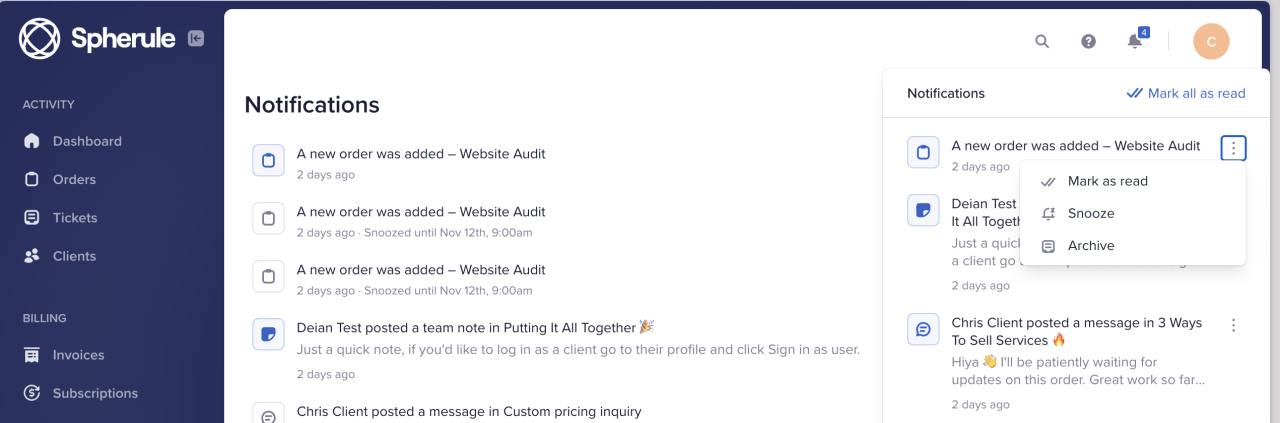Viewport: 1280px width, 423px height.
Task: Open the user avatar with letter C
Action: pyautogui.click(x=1211, y=41)
